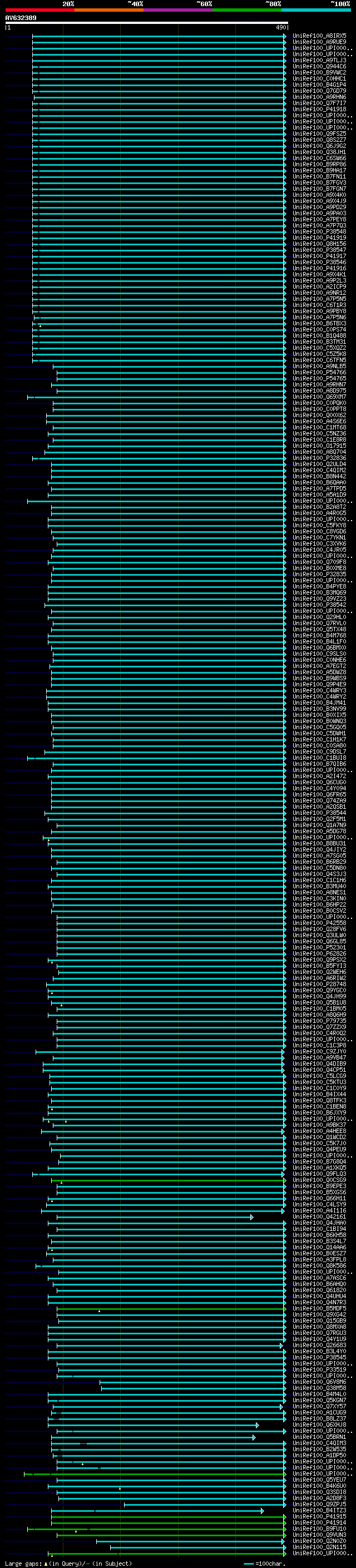Open the UniRef100_Q7GD79 entry

[319, 91]
